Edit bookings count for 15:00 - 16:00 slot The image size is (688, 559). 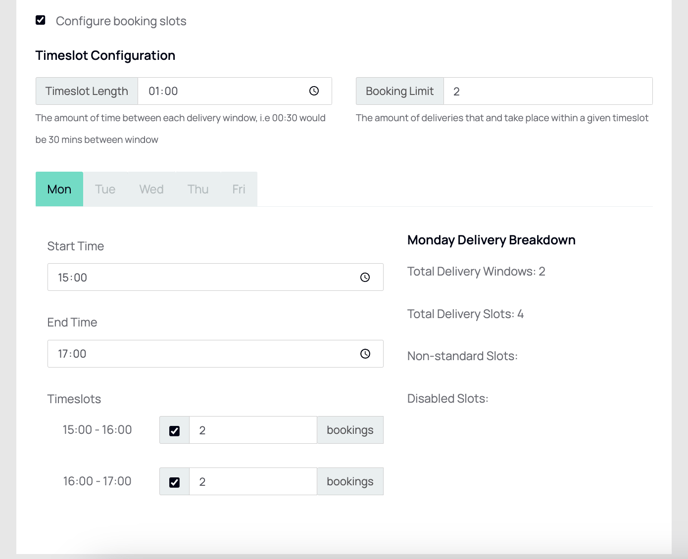tap(253, 430)
